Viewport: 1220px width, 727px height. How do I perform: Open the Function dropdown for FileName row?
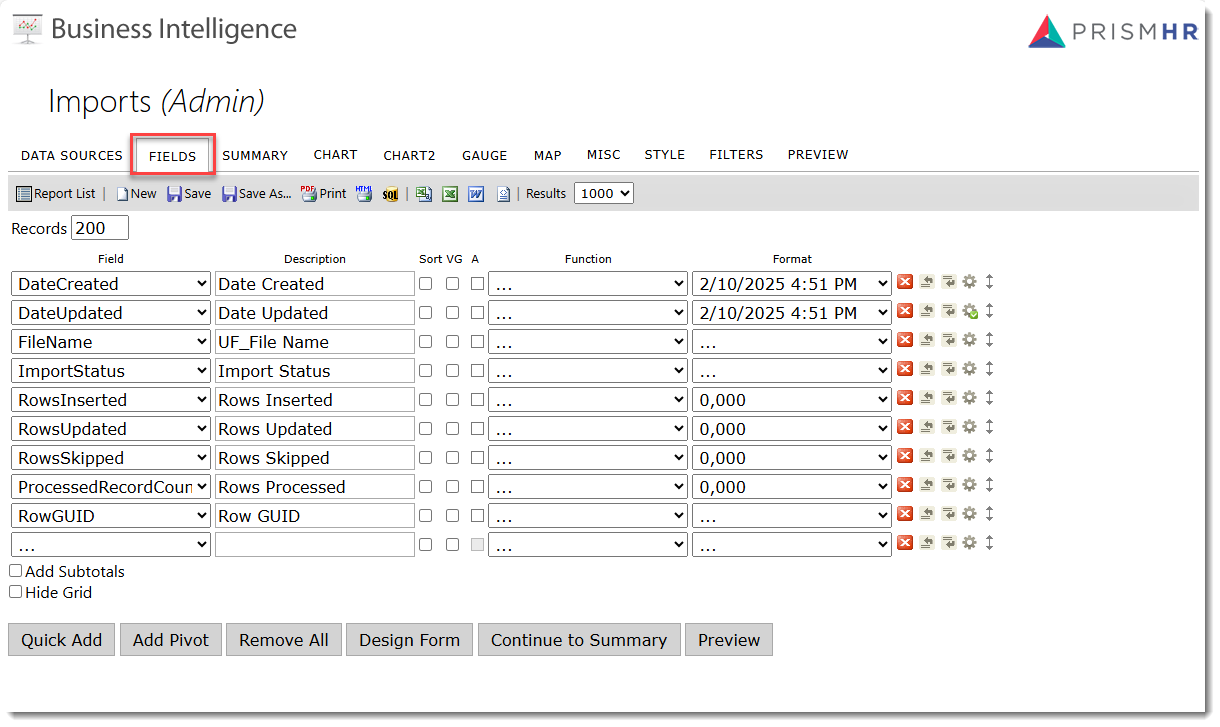(587, 342)
